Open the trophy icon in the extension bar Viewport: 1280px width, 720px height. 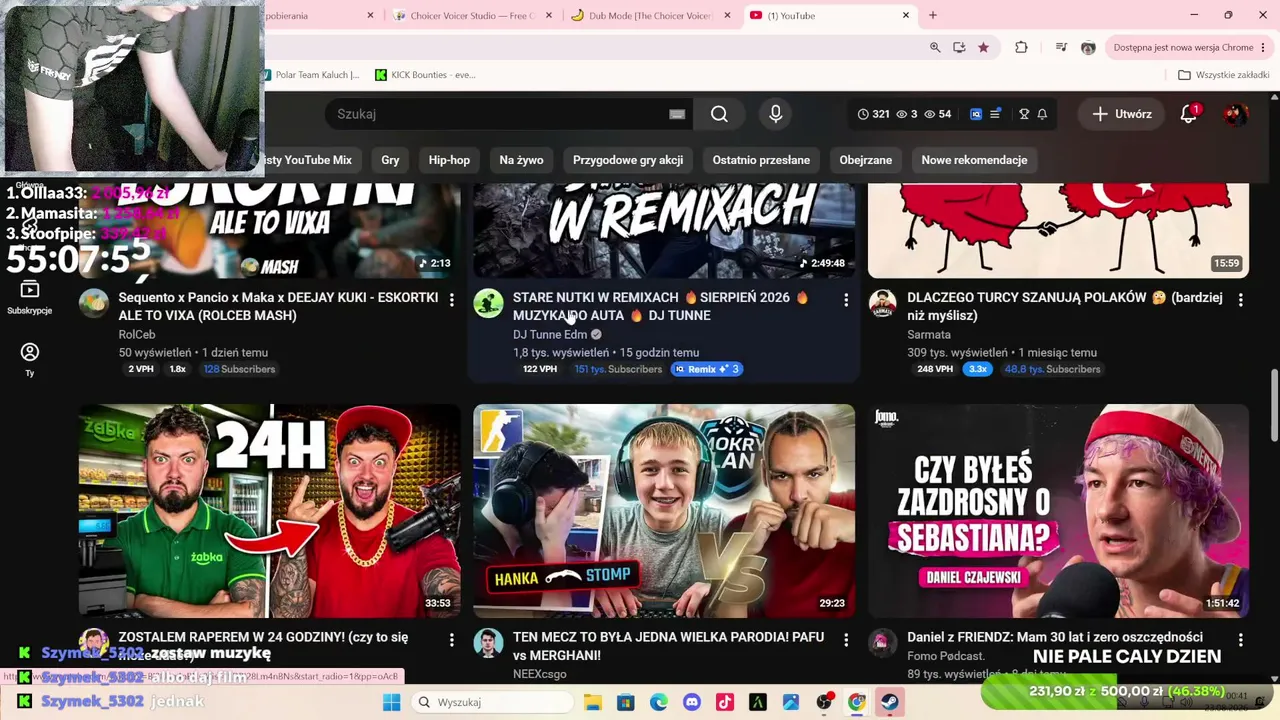pos(1024,114)
